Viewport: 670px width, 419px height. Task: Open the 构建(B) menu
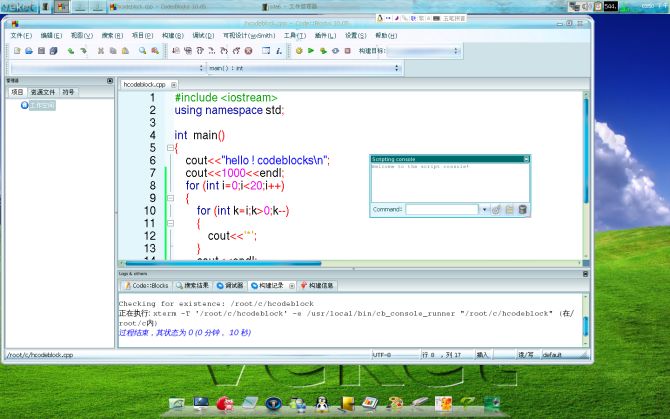click(173, 35)
